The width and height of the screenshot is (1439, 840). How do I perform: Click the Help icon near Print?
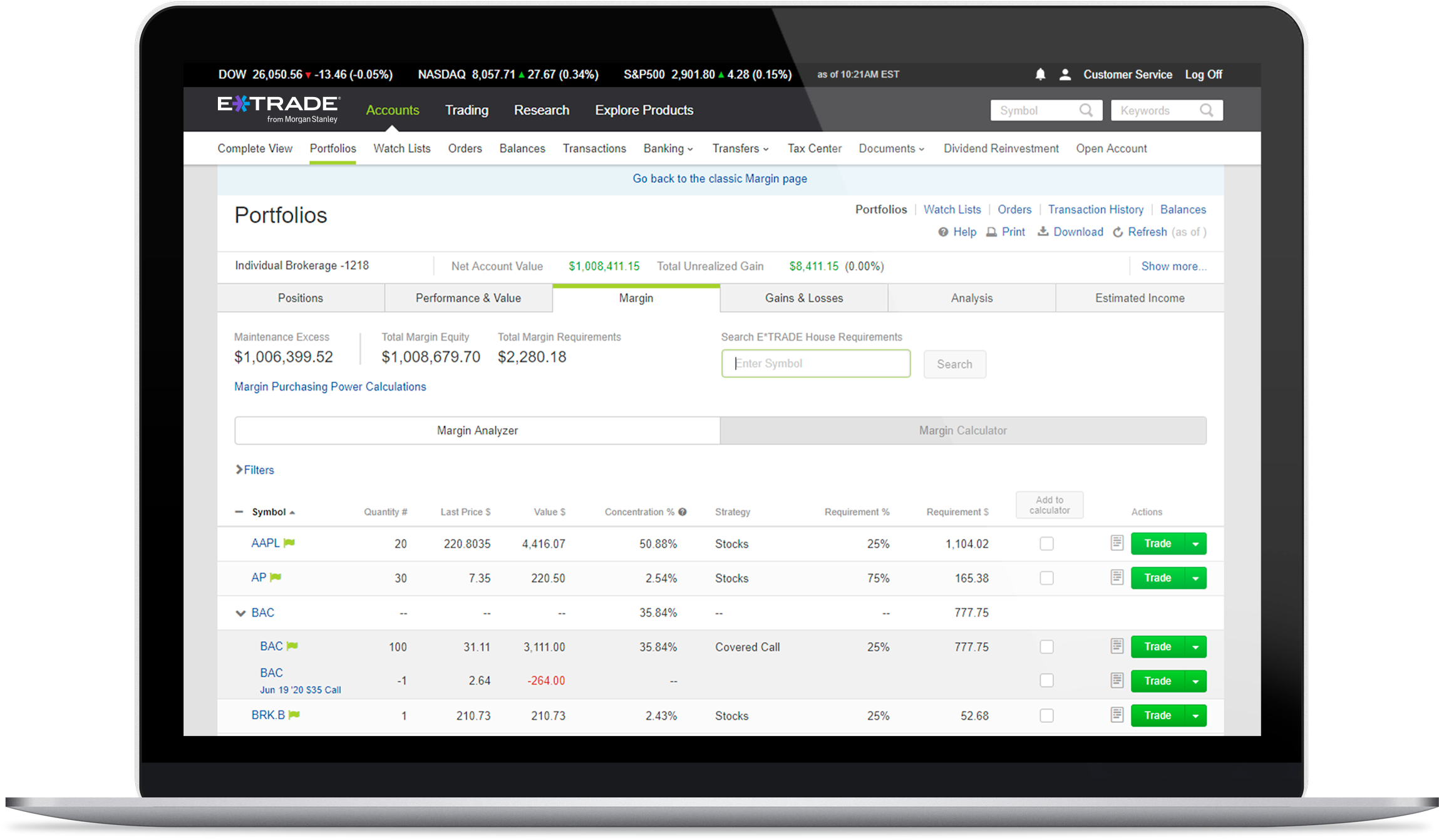(x=943, y=232)
